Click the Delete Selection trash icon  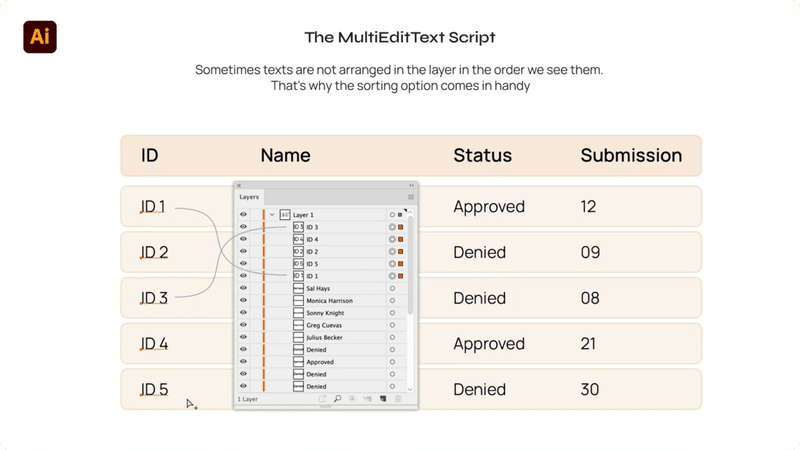point(398,399)
